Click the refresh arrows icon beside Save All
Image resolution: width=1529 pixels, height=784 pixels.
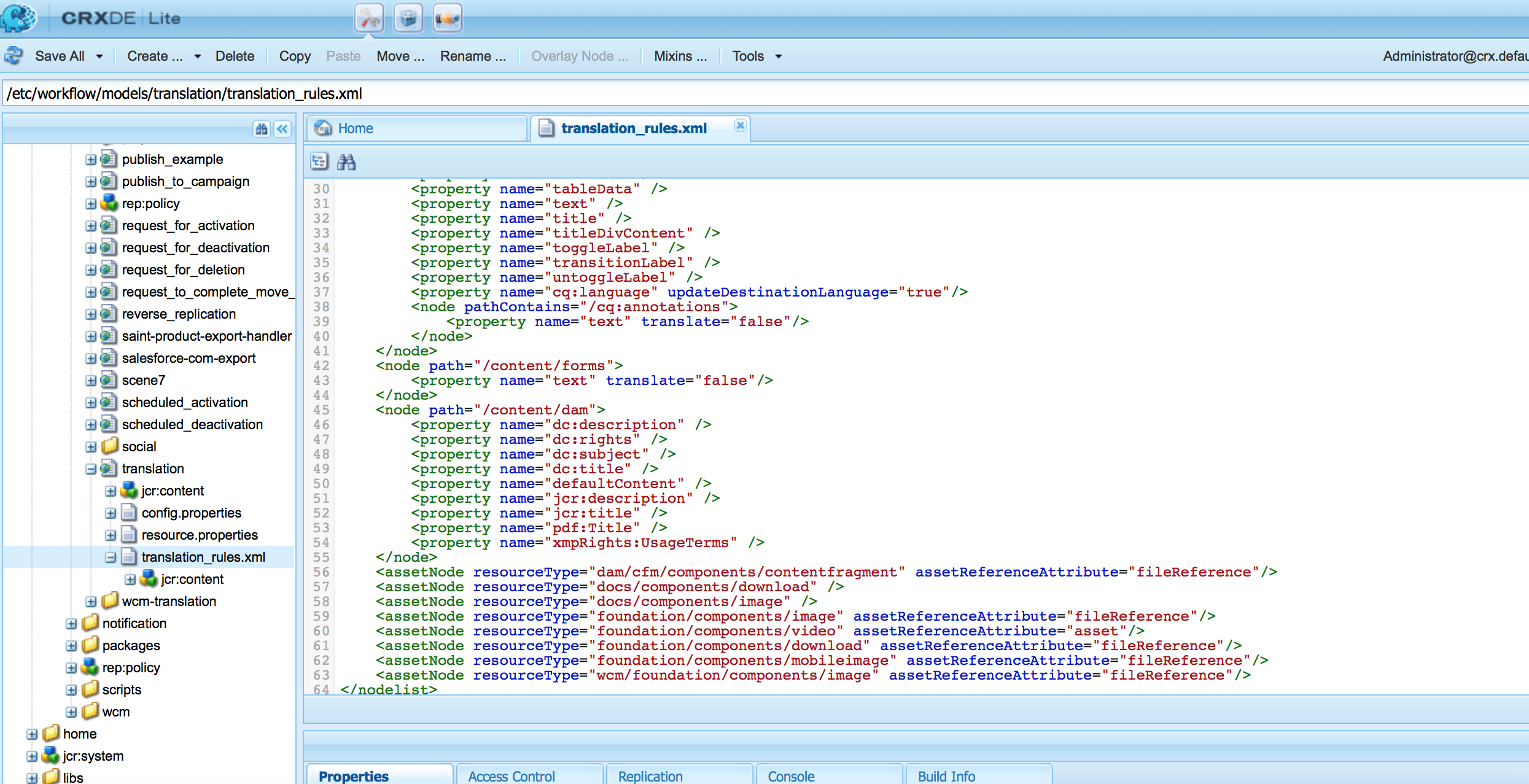14,56
